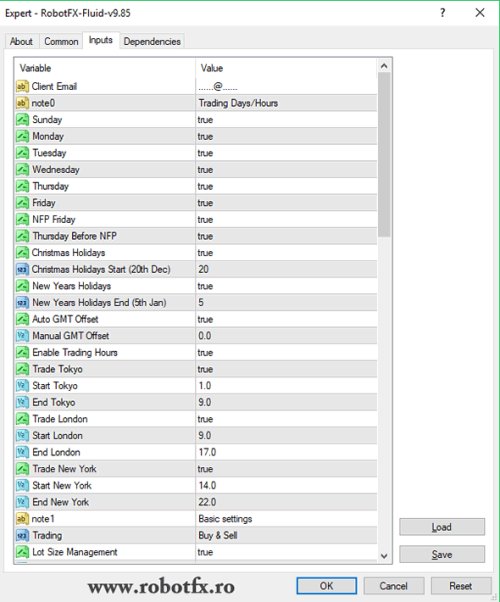Click the boolean icon beside Lot Size Management
This screenshot has height=602, width=500.
click(x=22, y=552)
